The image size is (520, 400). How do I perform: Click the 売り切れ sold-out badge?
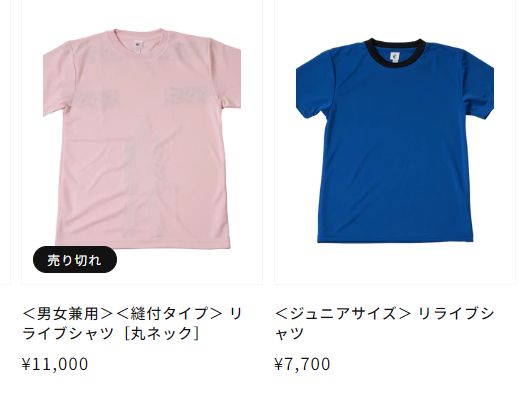75,260
